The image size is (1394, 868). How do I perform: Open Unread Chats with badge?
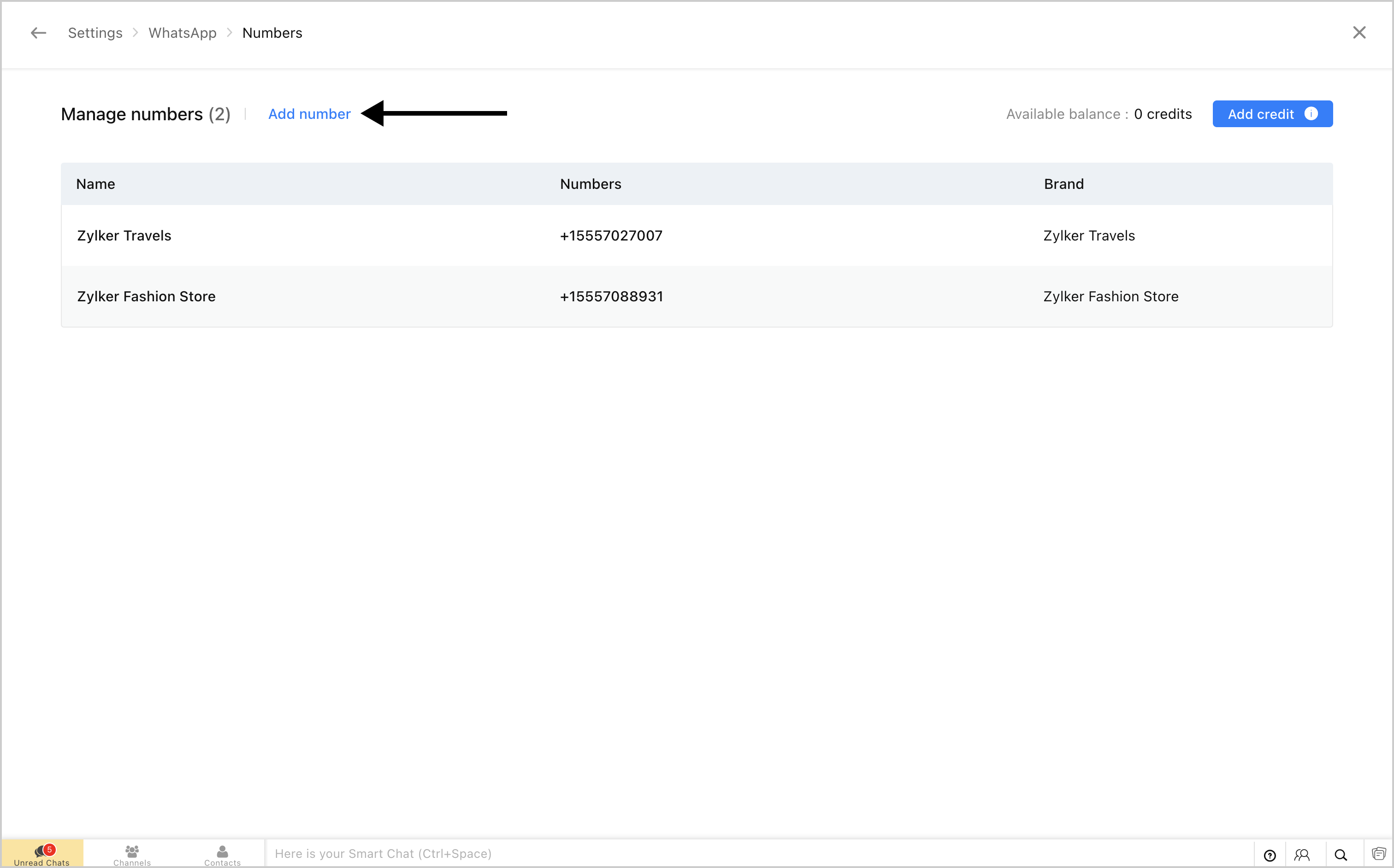(42, 854)
